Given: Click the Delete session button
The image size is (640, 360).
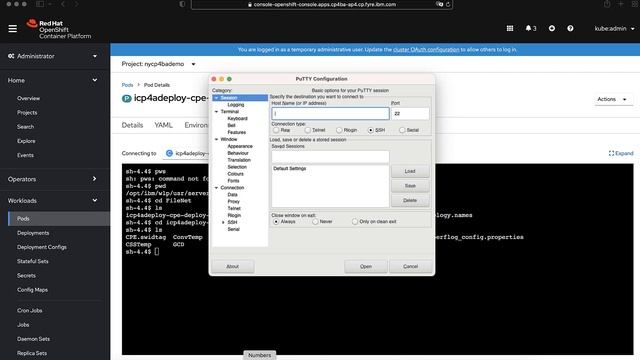Looking at the screenshot, I should click(410, 200).
